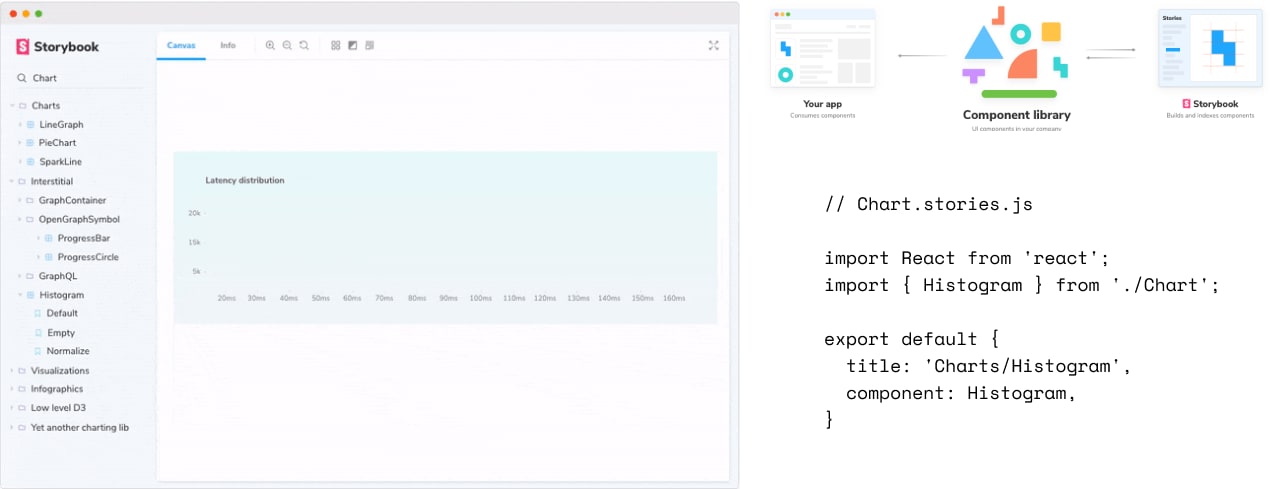The image size is (1280, 489).
Task: Click the Low level D3 folder icon
Action: (x=22, y=408)
